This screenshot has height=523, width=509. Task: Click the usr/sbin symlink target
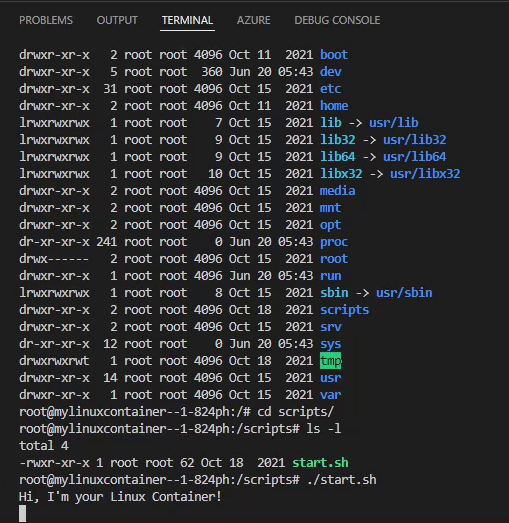click(404, 293)
